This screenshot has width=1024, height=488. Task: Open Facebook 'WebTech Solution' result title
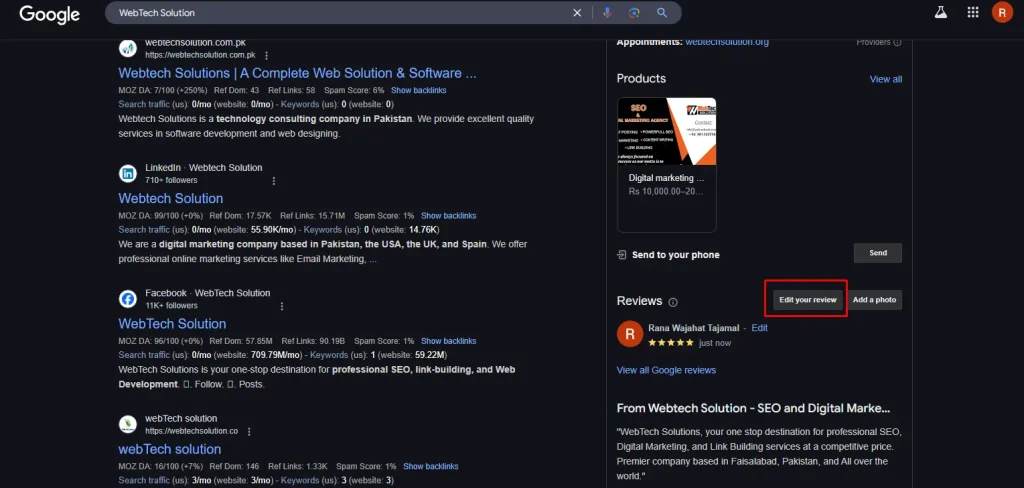pyautogui.click(x=172, y=323)
